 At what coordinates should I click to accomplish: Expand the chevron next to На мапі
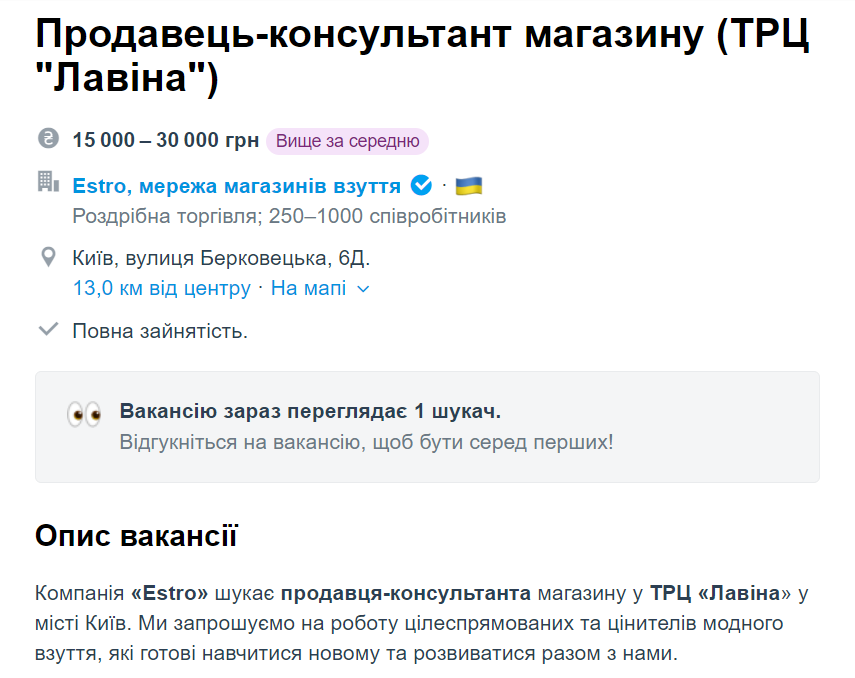[x=363, y=289]
